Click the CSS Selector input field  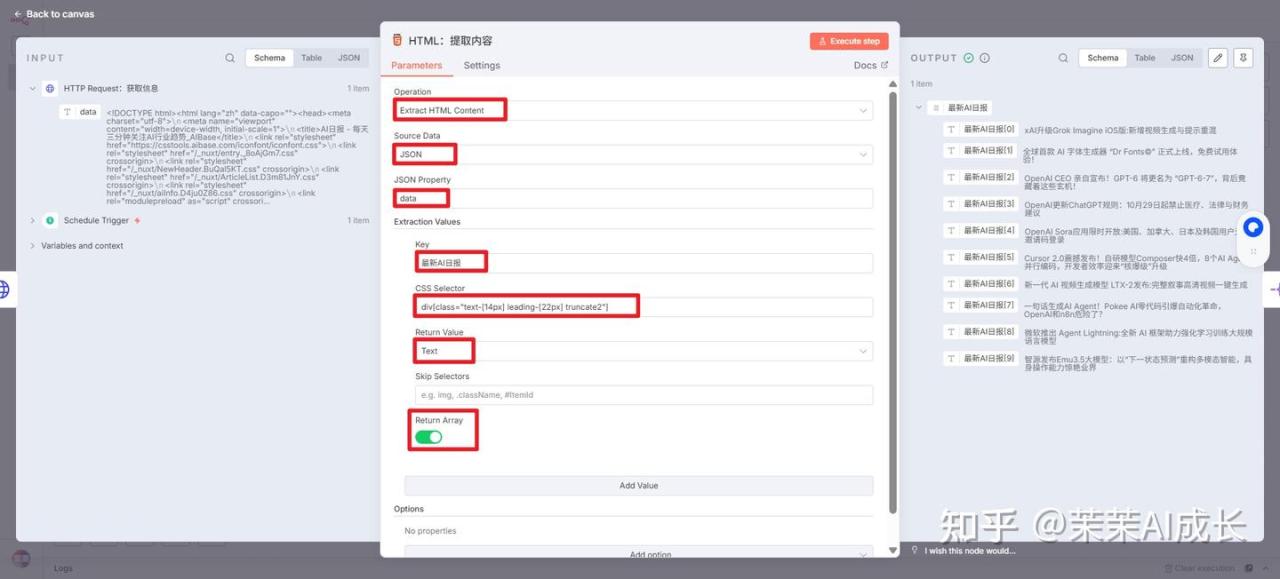coord(643,306)
